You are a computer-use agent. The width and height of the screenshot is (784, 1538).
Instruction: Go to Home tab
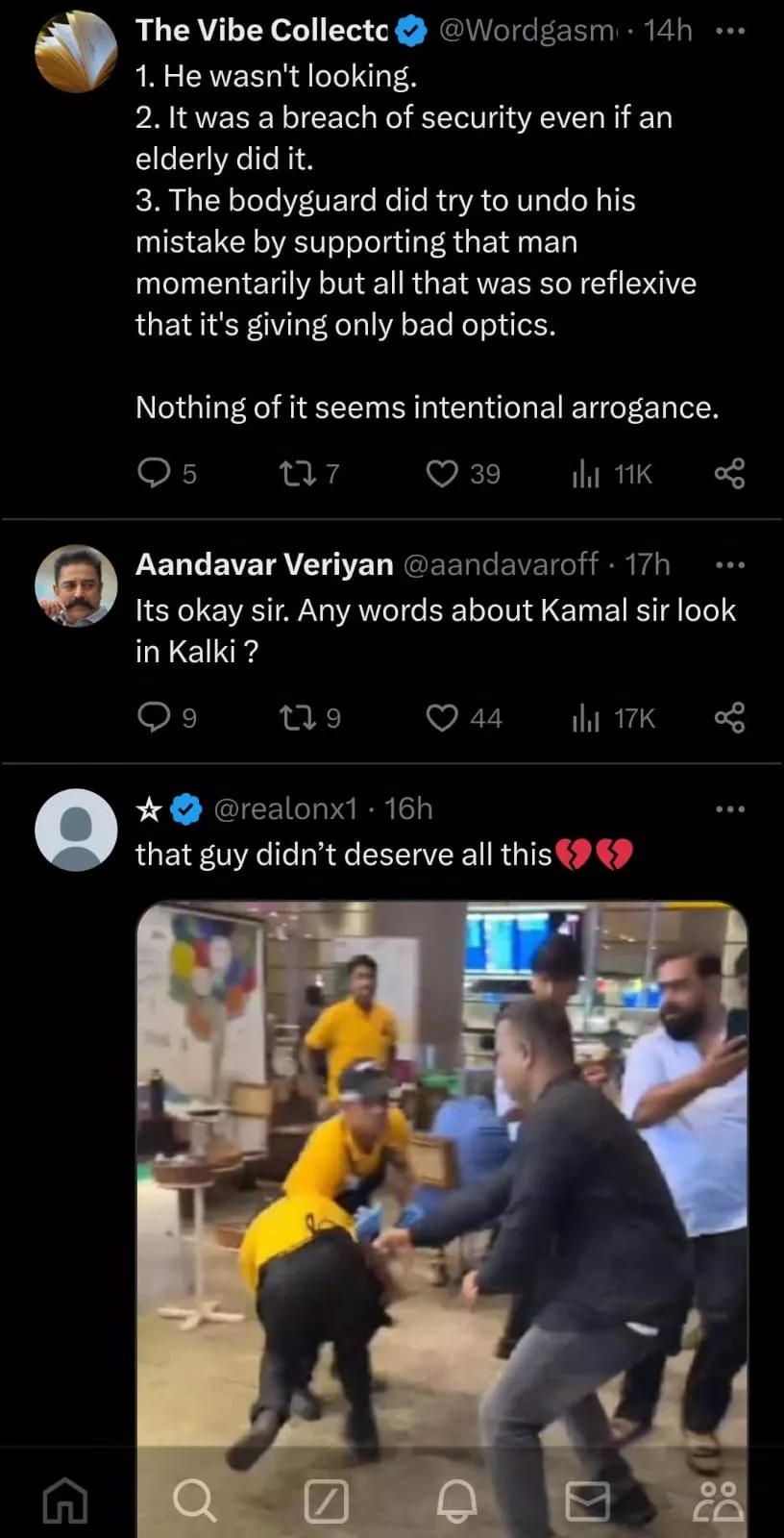(x=65, y=1500)
